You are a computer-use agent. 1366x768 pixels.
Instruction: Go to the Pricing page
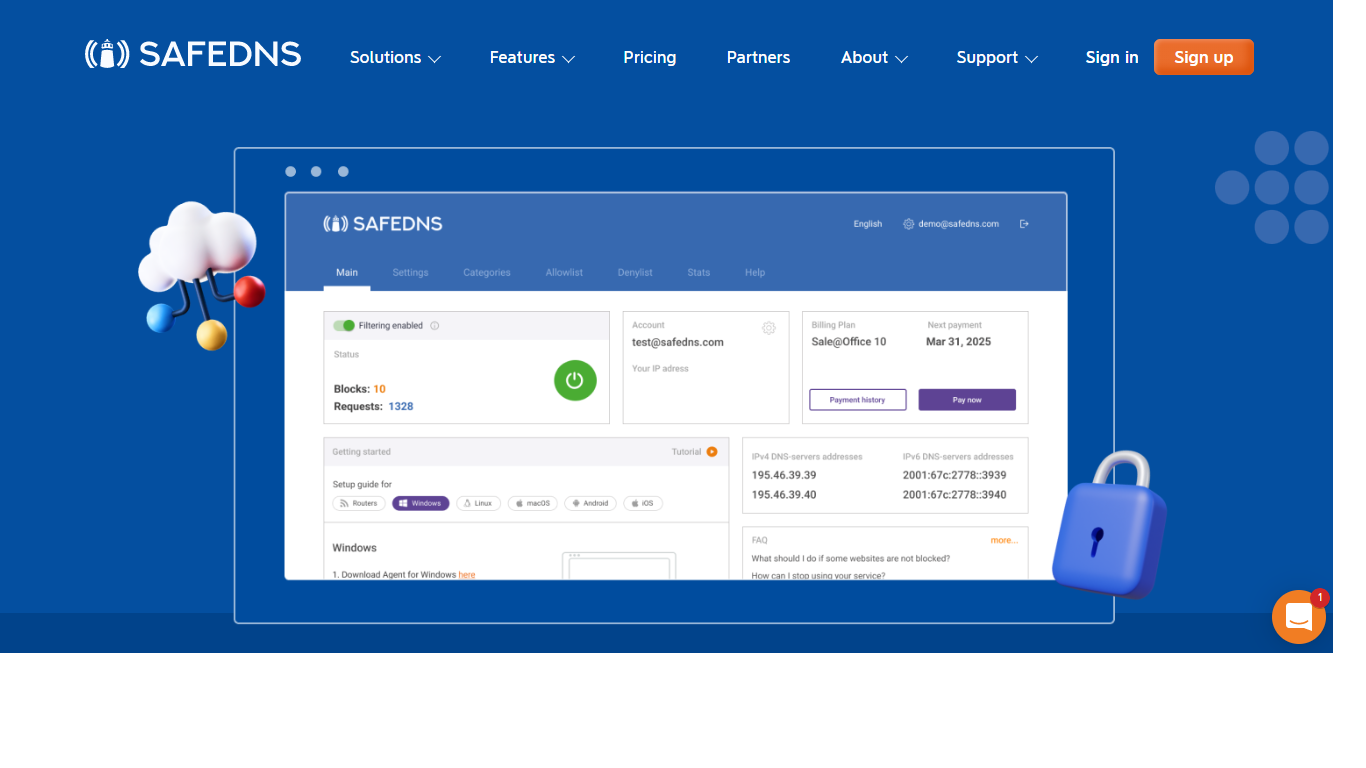tap(650, 58)
